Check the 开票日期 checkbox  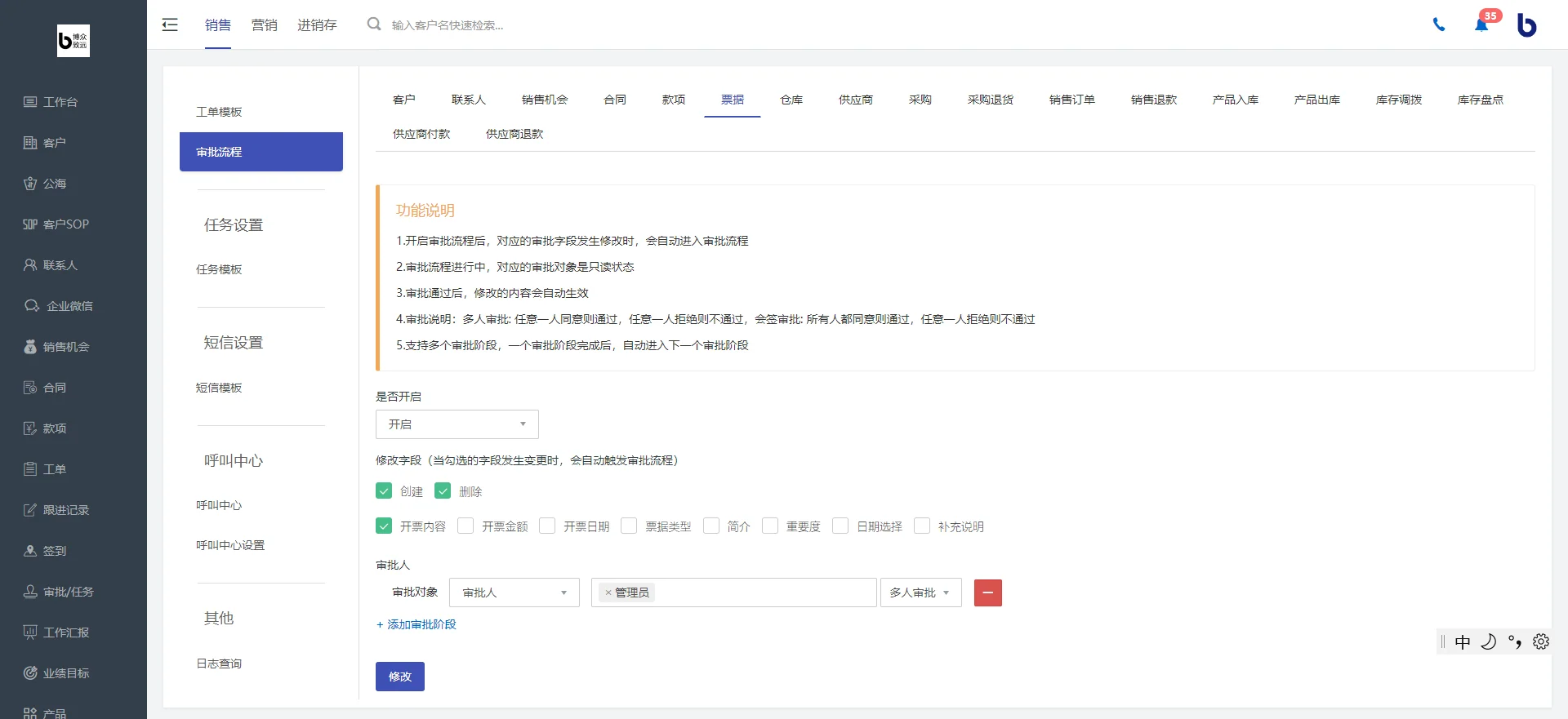pos(547,526)
